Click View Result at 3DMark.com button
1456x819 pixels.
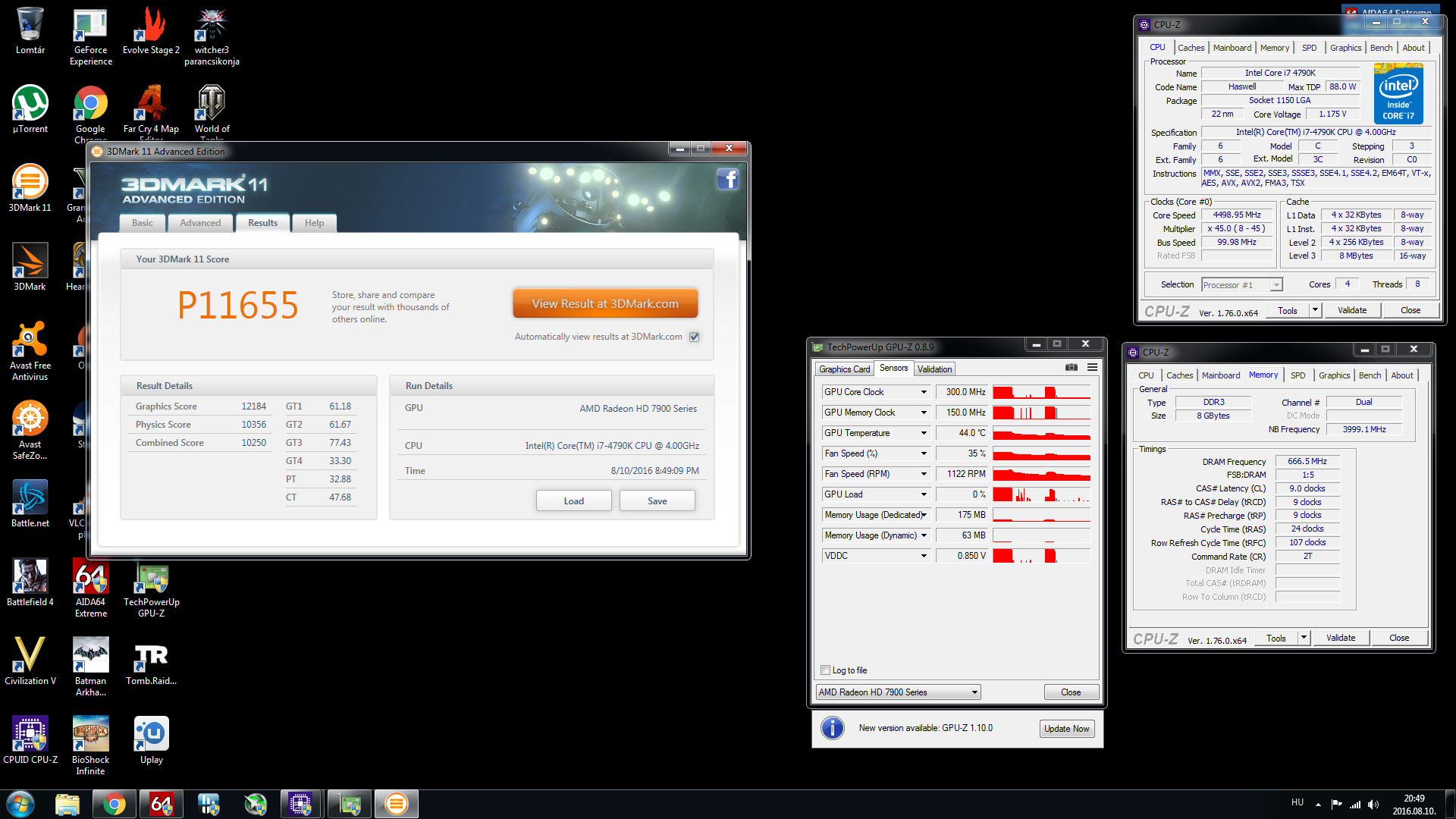pos(604,303)
